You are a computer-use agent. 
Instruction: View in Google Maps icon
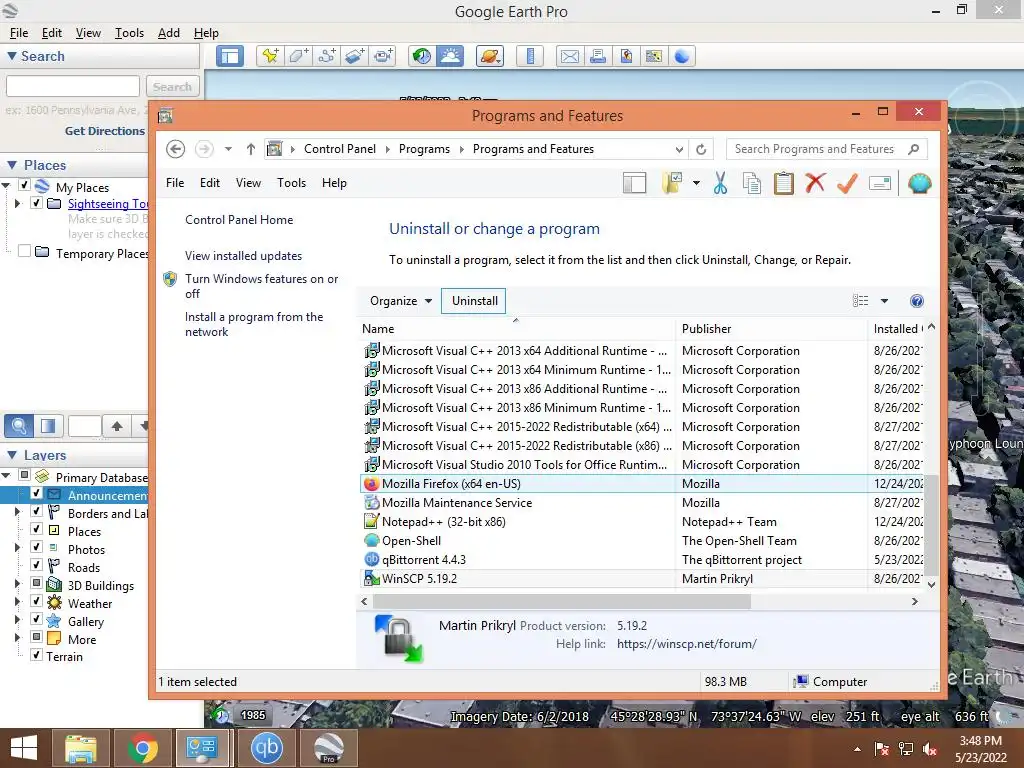click(654, 56)
